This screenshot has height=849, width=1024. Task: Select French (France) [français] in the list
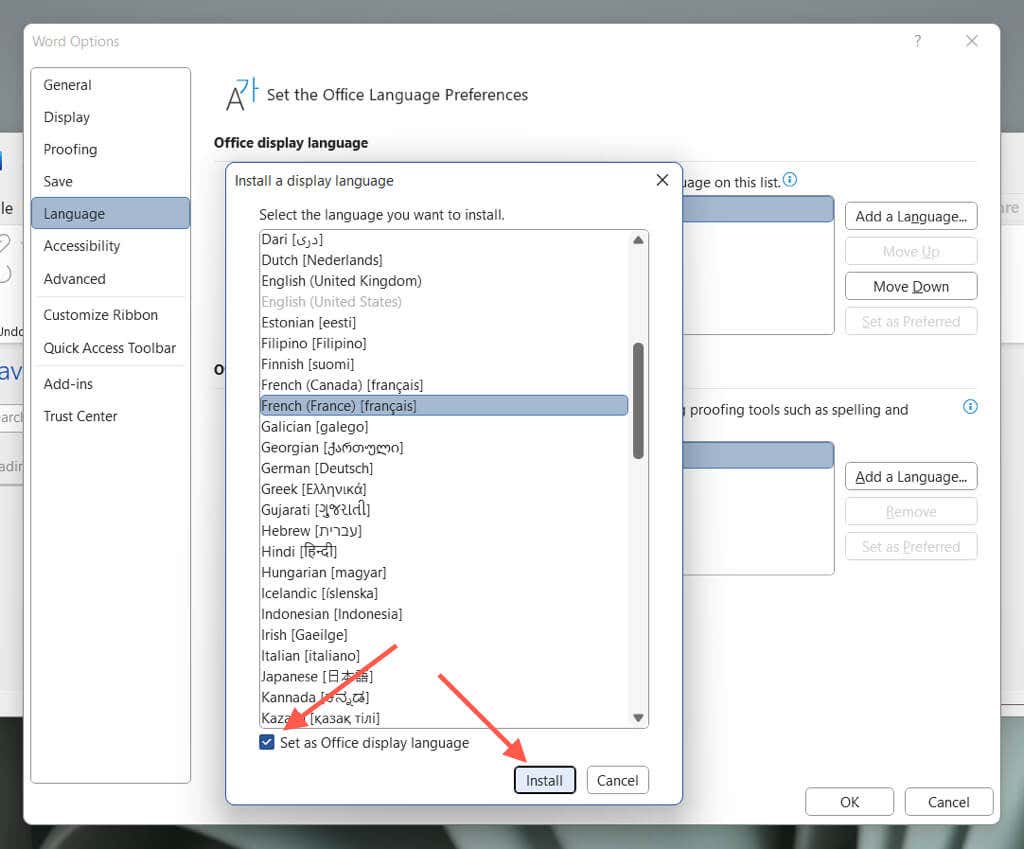444,406
